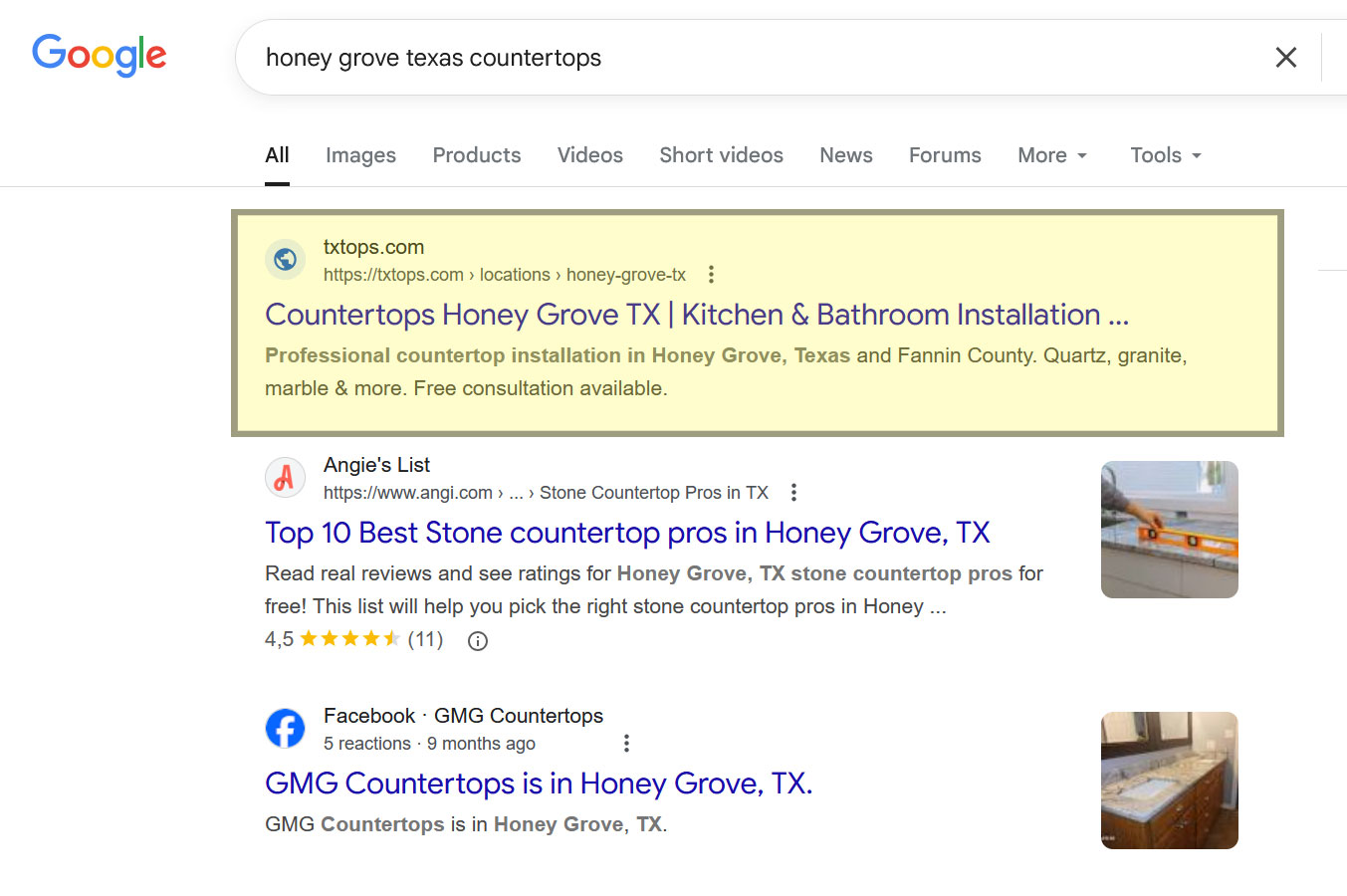The height and width of the screenshot is (896, 1347).
Task: Select the Videos search filter
Action: pyautogui.click(x=589, y=155)
